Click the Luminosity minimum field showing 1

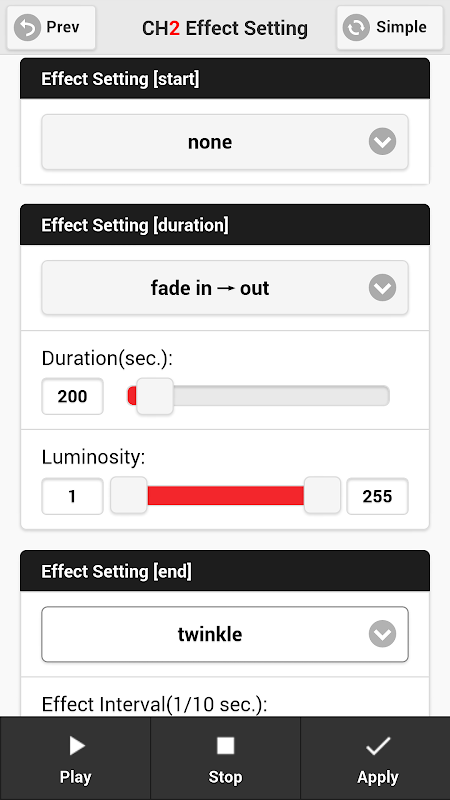[x=72, y=496]
